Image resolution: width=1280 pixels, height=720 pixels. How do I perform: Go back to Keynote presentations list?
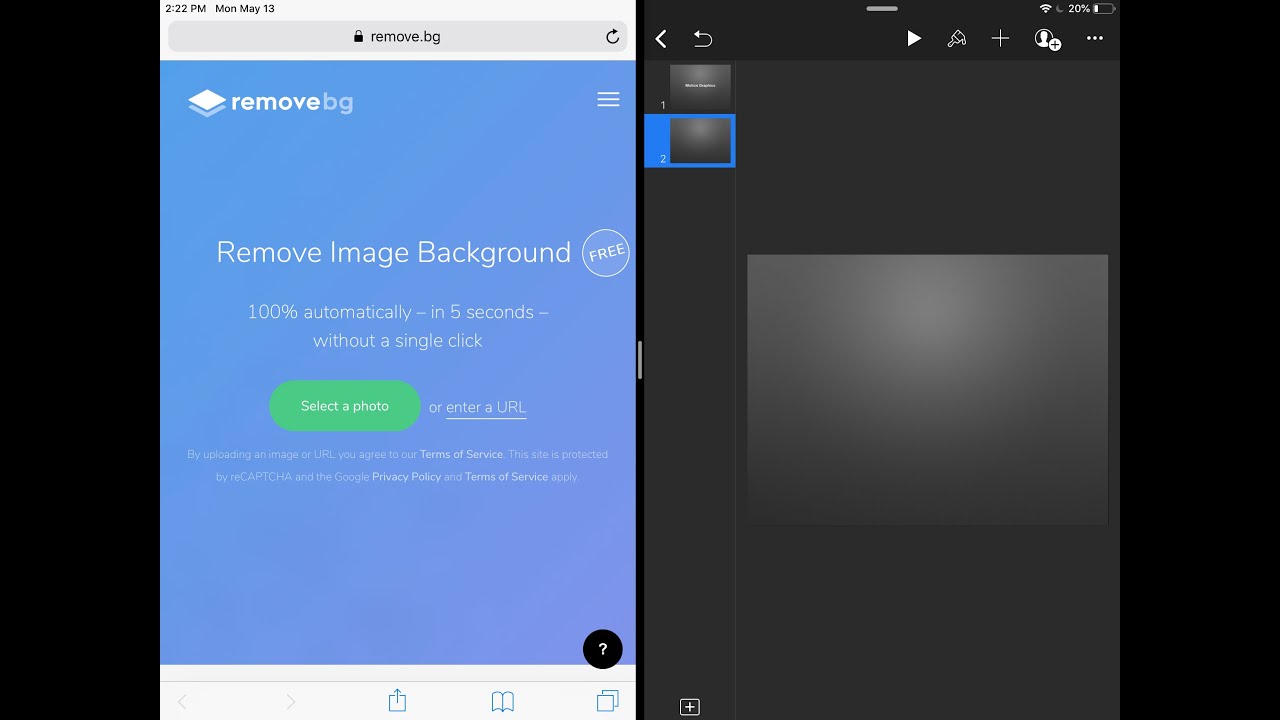pos(661,39)
